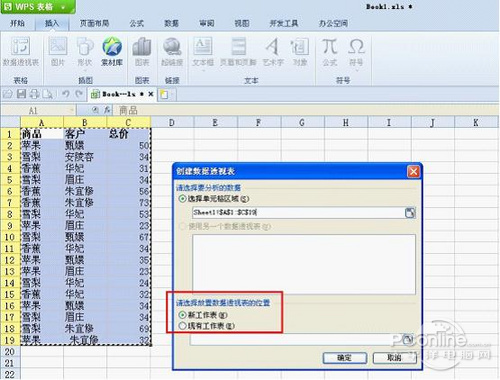Select row 1 header
This screenshot has width=500, height=380.
pos(10,134)
